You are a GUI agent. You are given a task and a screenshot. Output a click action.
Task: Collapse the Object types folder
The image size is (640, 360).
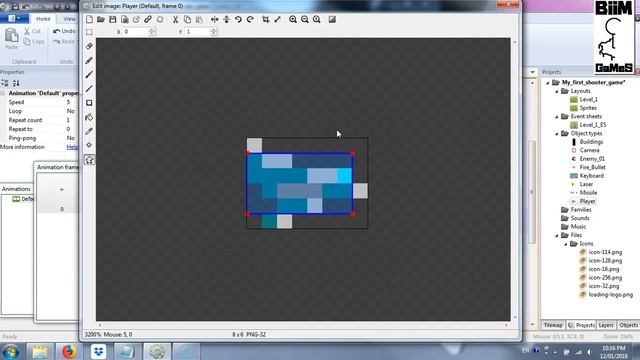(557, 133)
